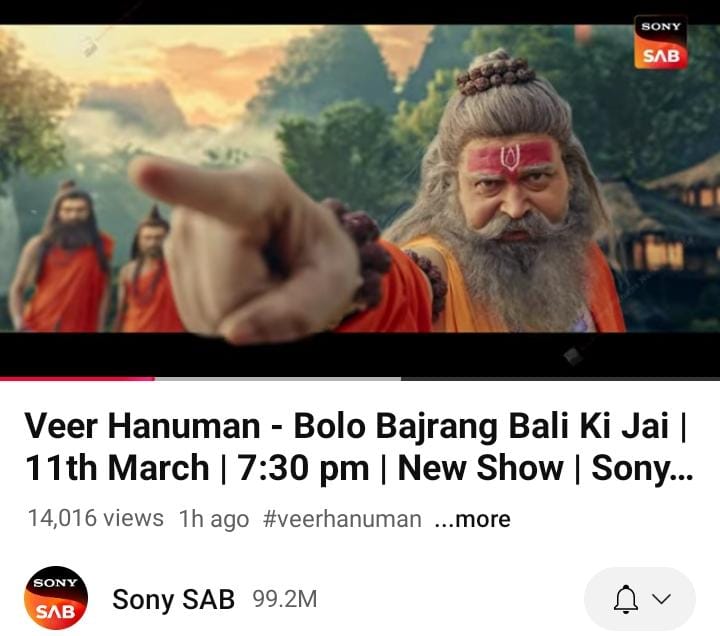The height and width of the screenshot is (636, 720).
Task: Seek to the dark unbuffered progress segment
Action: [x=560, y=378]
